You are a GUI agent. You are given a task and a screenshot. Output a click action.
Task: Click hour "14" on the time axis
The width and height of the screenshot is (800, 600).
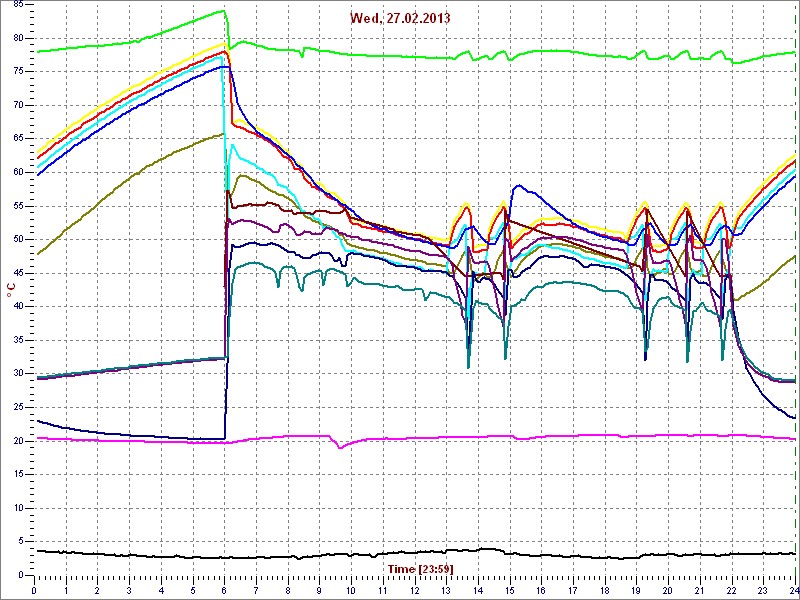(x=478, y=590)
